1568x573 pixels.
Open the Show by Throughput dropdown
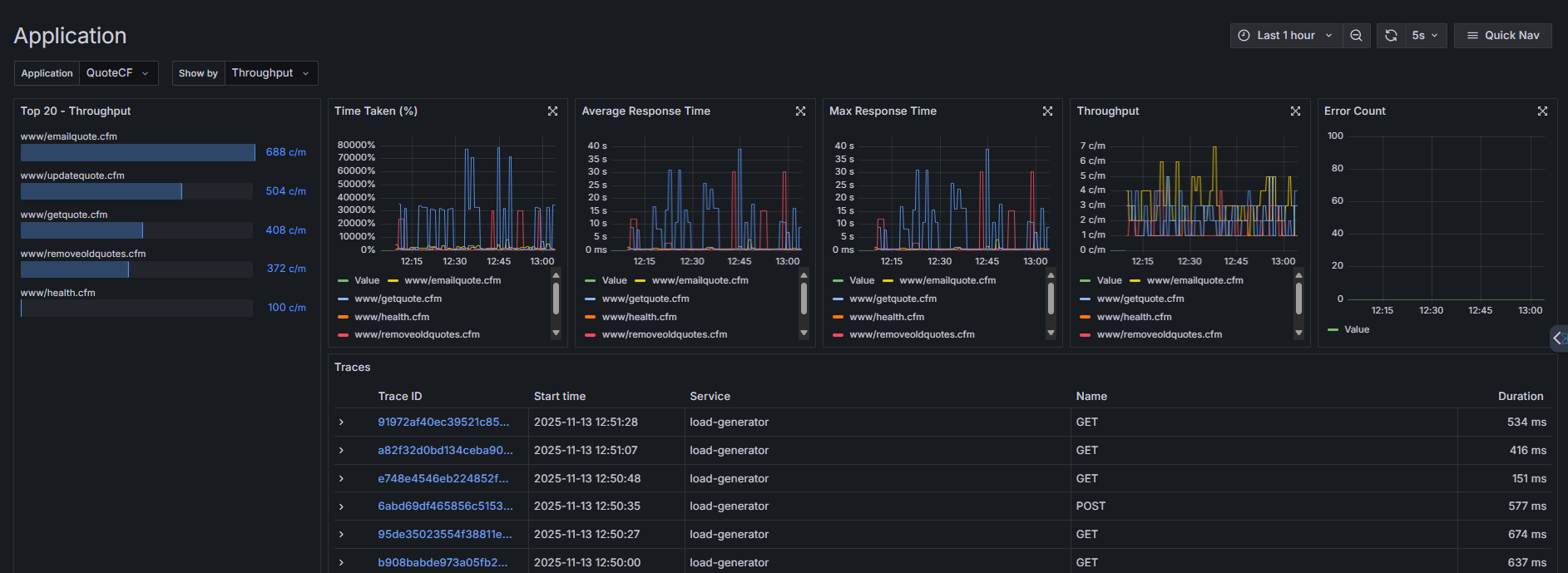tap(270, 73)
